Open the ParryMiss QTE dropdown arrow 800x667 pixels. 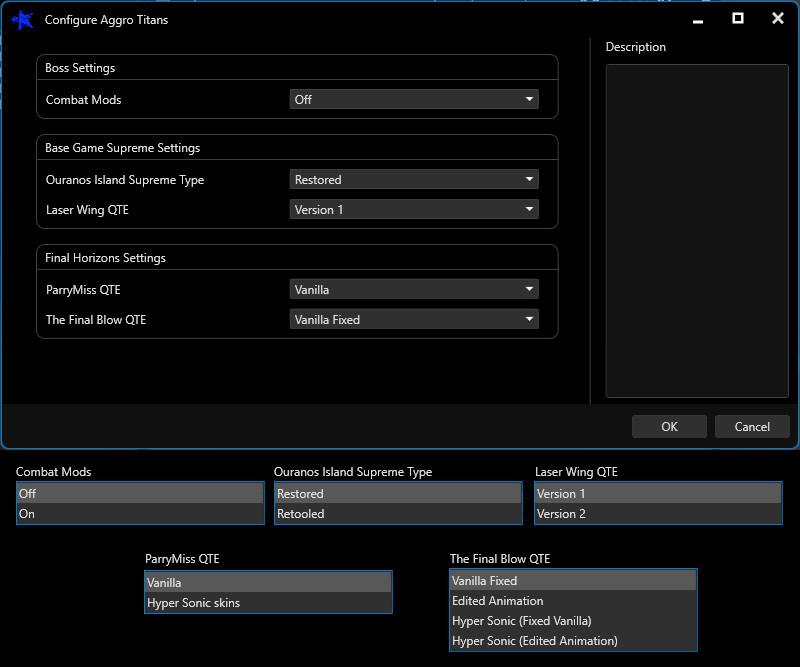click(x=527, y=287)
